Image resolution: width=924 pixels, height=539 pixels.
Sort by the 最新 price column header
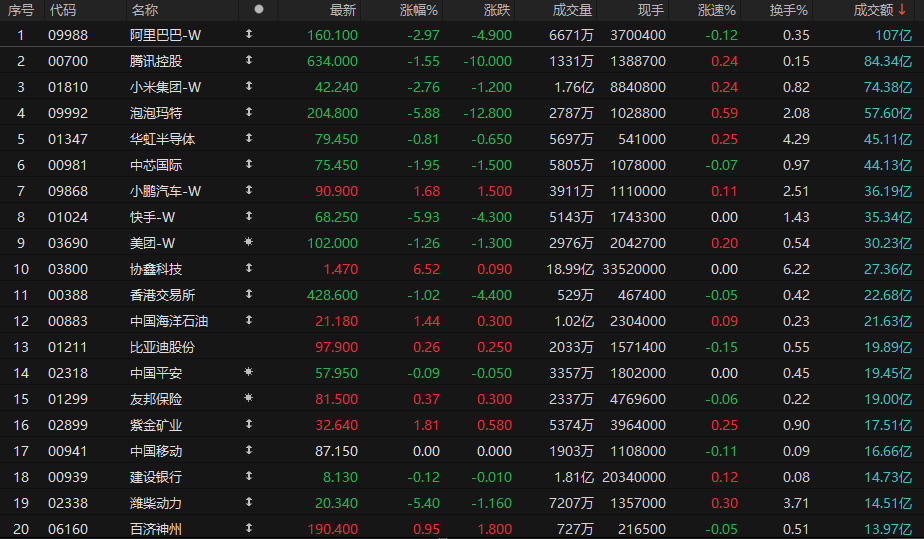coord(343,10)
